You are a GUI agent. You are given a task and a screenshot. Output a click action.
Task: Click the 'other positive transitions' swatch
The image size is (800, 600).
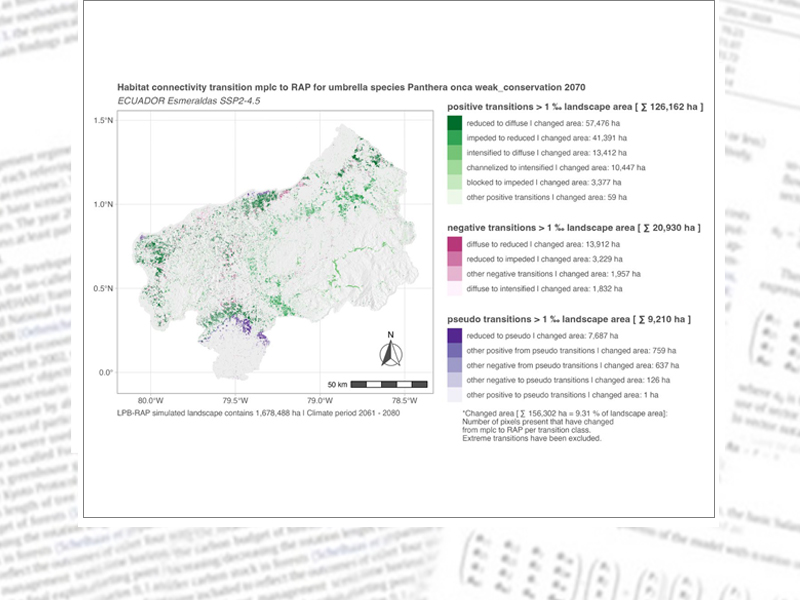[x=455, y=198]
